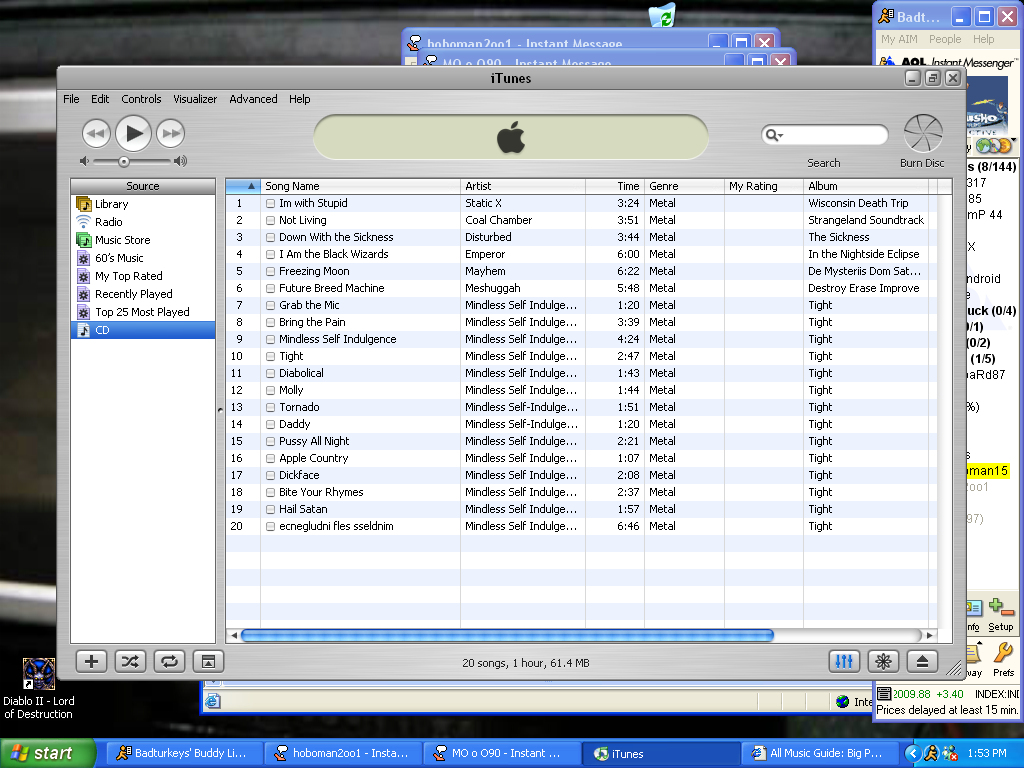Image resolution: width=1024 pixels, height=768 pixels.
Task: Click horizontal scrollbar left arrow
Action: (234, 635)
